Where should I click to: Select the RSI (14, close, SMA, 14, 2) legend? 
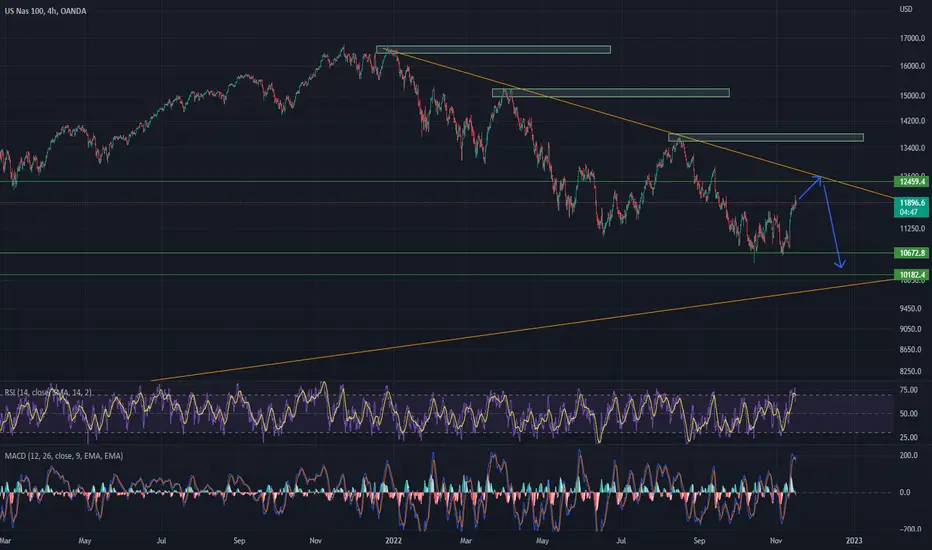(48, 392)
